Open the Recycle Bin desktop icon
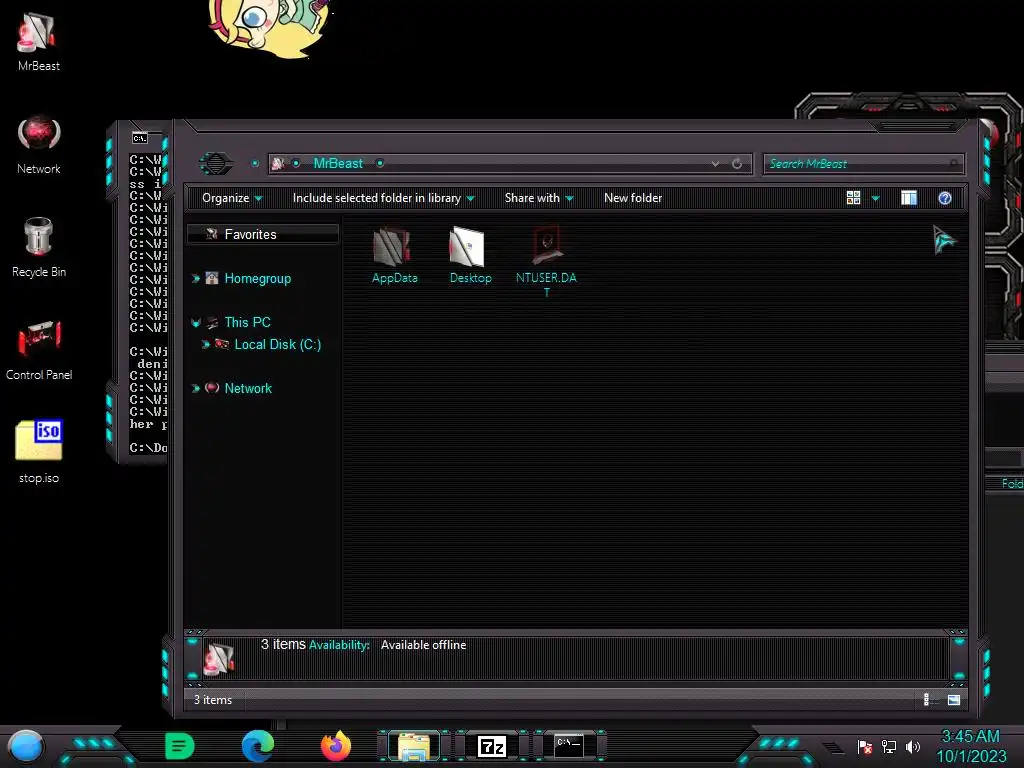Screen dimensions: 1024x768 39,248
